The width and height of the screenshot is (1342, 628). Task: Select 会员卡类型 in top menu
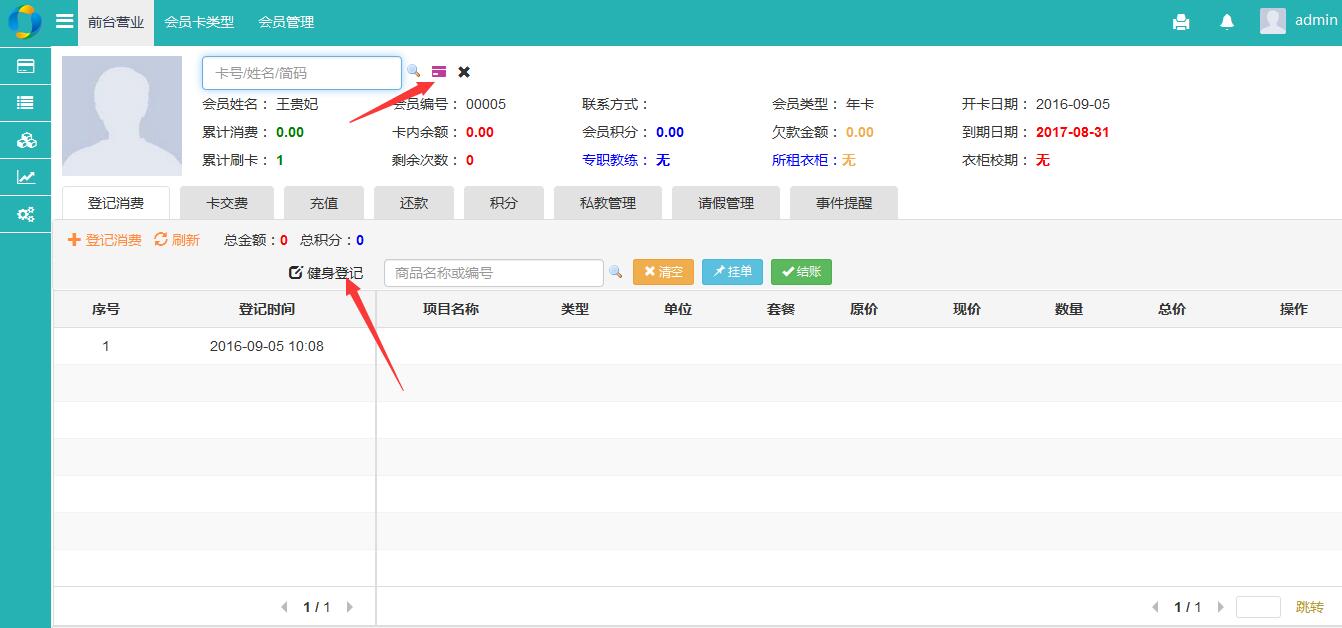click(199, 22)
